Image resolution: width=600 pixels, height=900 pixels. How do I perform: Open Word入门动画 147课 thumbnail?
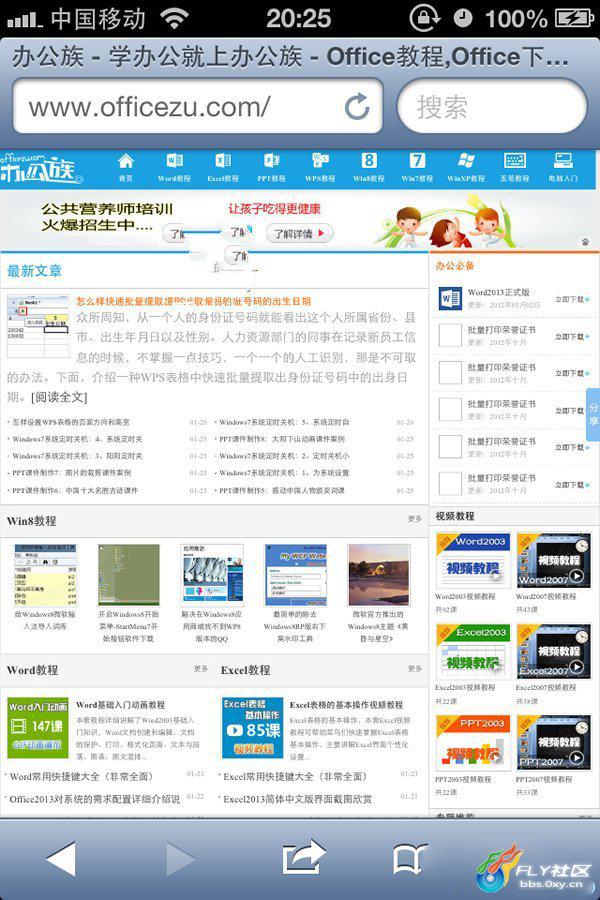tap(38, 728)
